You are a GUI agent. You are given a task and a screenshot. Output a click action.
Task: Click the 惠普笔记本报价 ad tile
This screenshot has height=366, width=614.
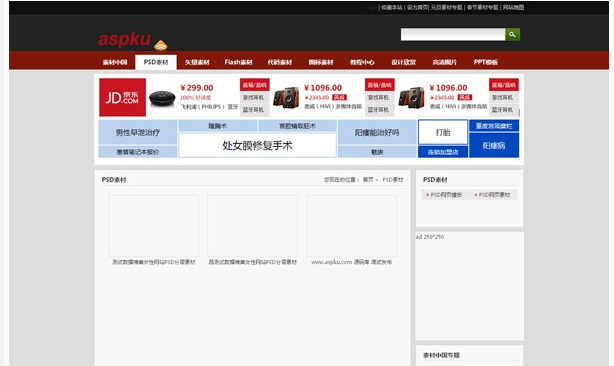(x=137, y=152)
